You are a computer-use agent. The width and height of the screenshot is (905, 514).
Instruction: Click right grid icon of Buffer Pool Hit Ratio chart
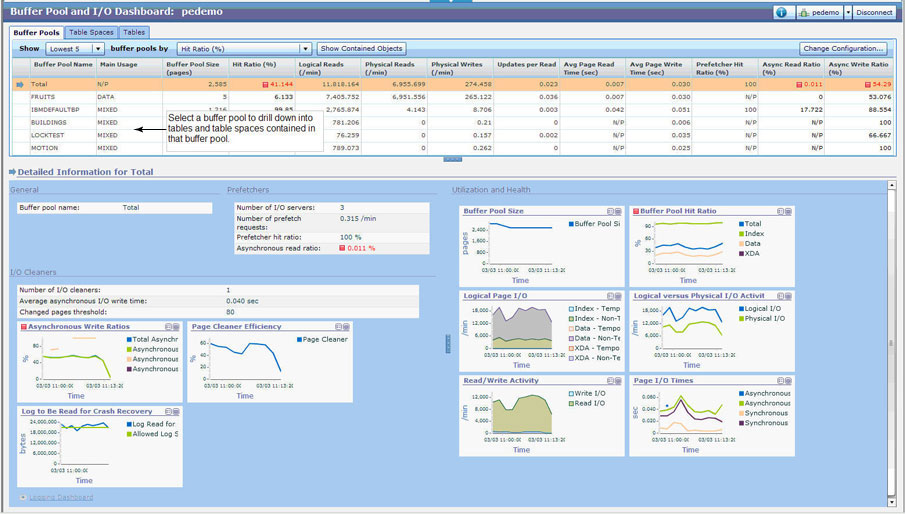[x=788, y=212]
